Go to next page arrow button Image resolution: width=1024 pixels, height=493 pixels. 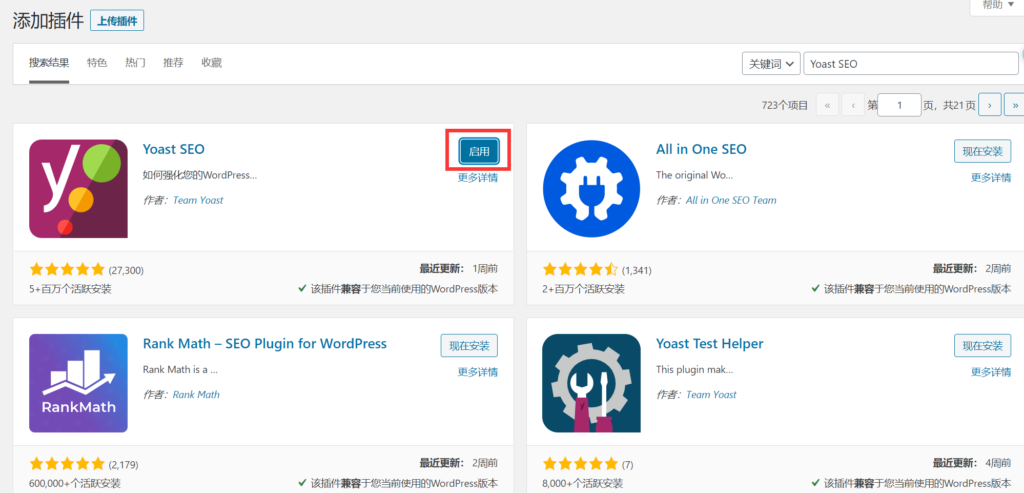990,104
